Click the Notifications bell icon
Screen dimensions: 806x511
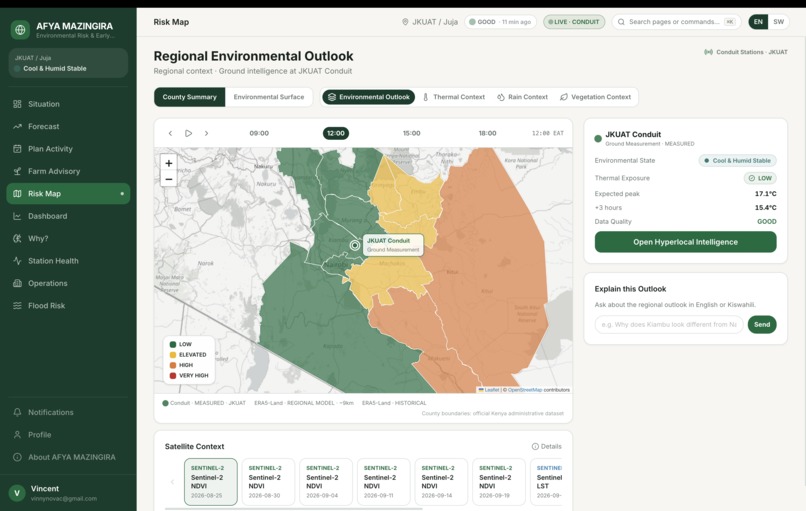pyautogui.click(x=17, y=412)
